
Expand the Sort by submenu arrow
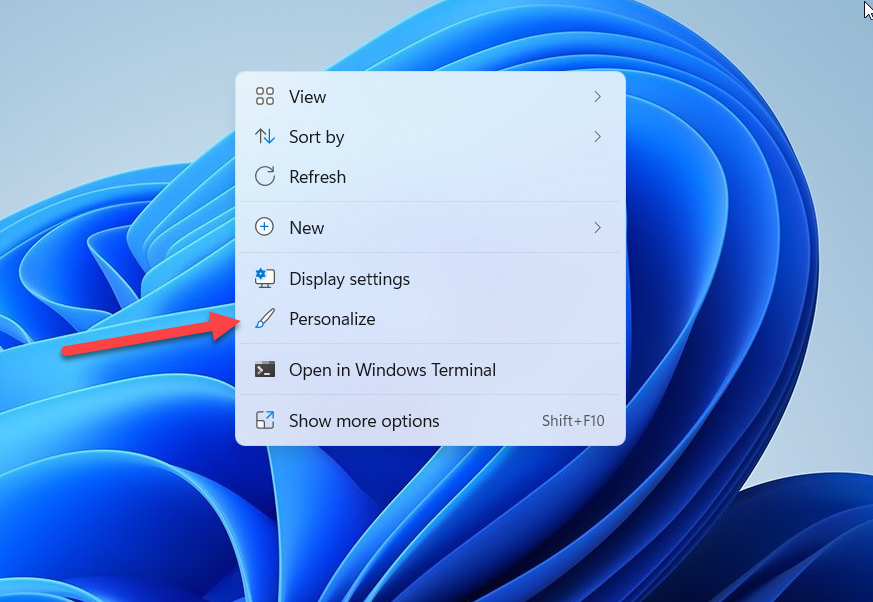click(597, 137)
